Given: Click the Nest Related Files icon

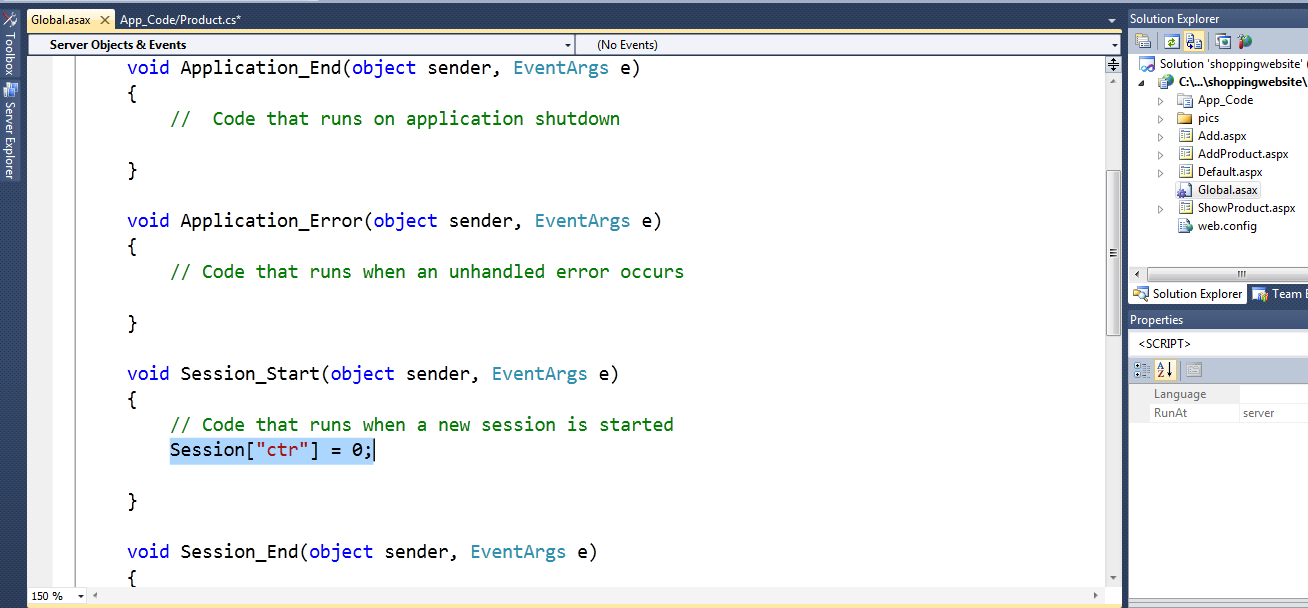Looking at the screenshot, I should click(1194, 41).
